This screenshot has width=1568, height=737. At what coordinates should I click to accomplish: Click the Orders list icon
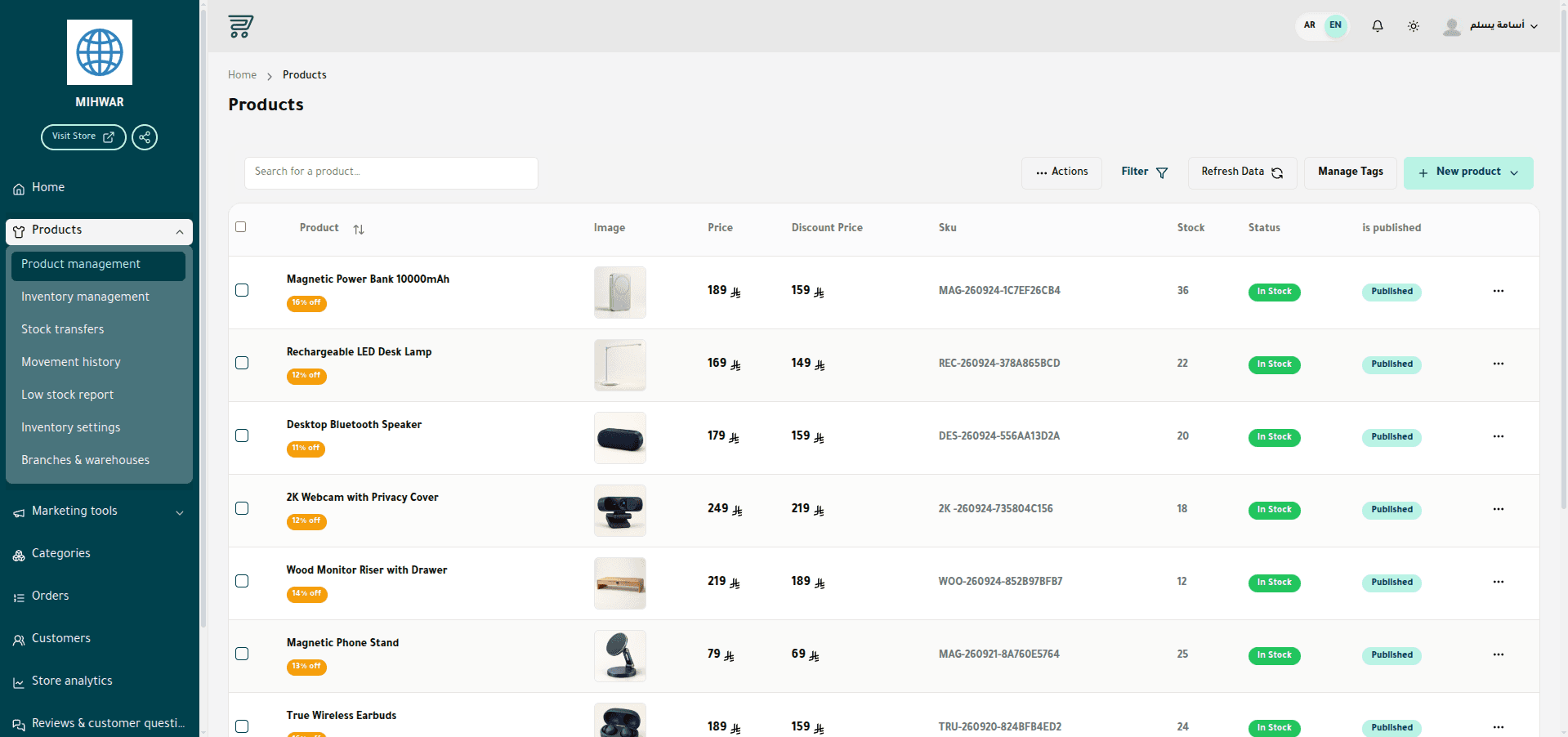click(19, 598)
